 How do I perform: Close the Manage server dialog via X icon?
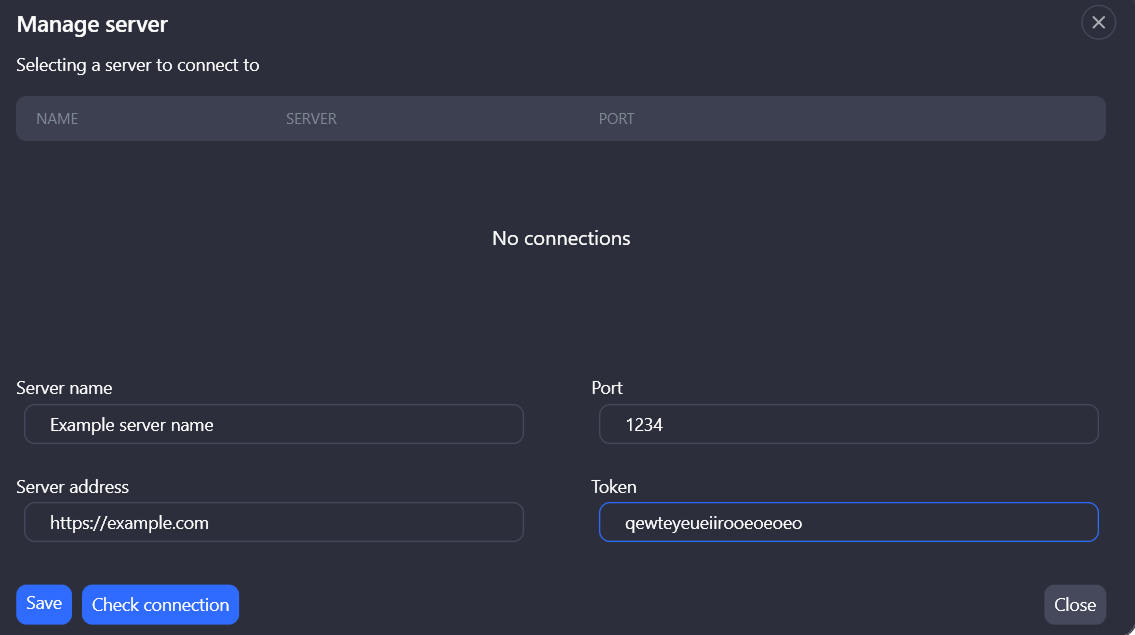1098,22
